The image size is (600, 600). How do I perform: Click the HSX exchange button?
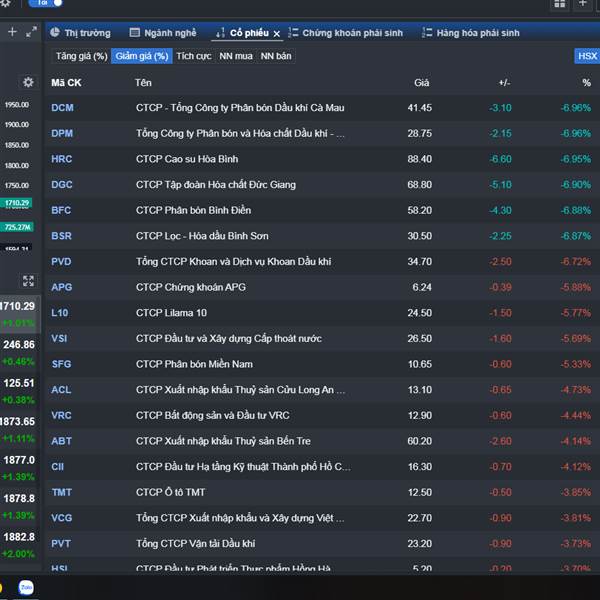point(587,56)
